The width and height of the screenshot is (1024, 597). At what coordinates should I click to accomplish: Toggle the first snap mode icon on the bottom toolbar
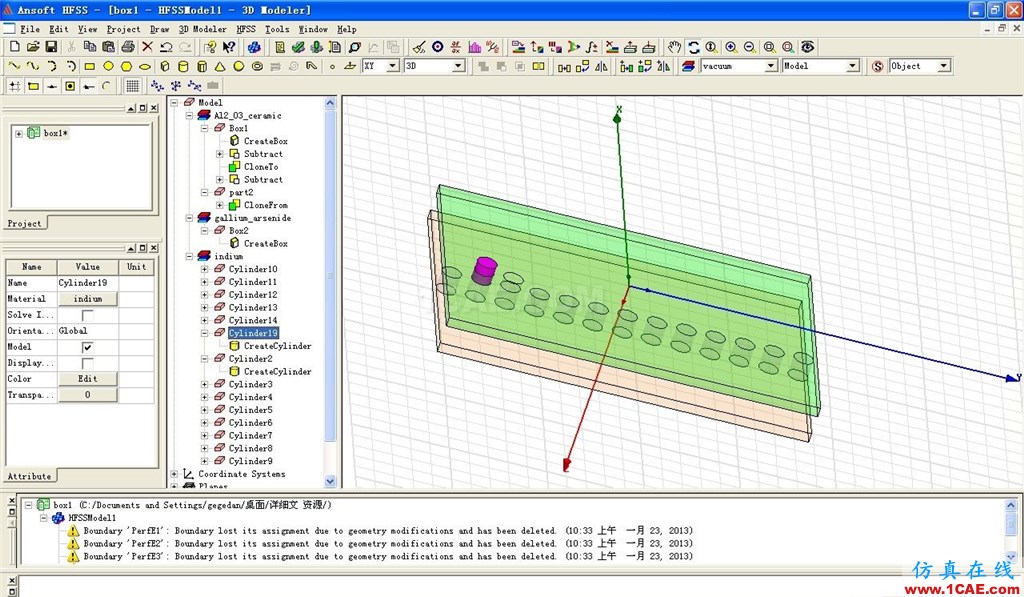pyautogui.click(x=14, y=86)
